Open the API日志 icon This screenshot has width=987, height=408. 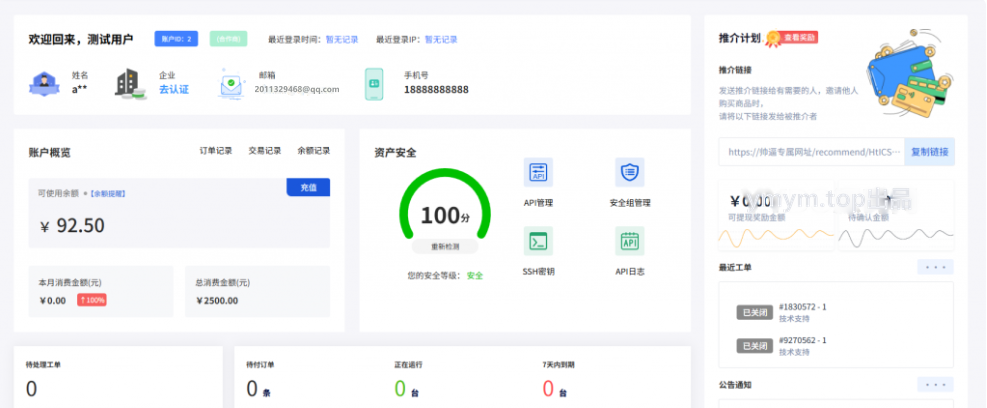629,241
